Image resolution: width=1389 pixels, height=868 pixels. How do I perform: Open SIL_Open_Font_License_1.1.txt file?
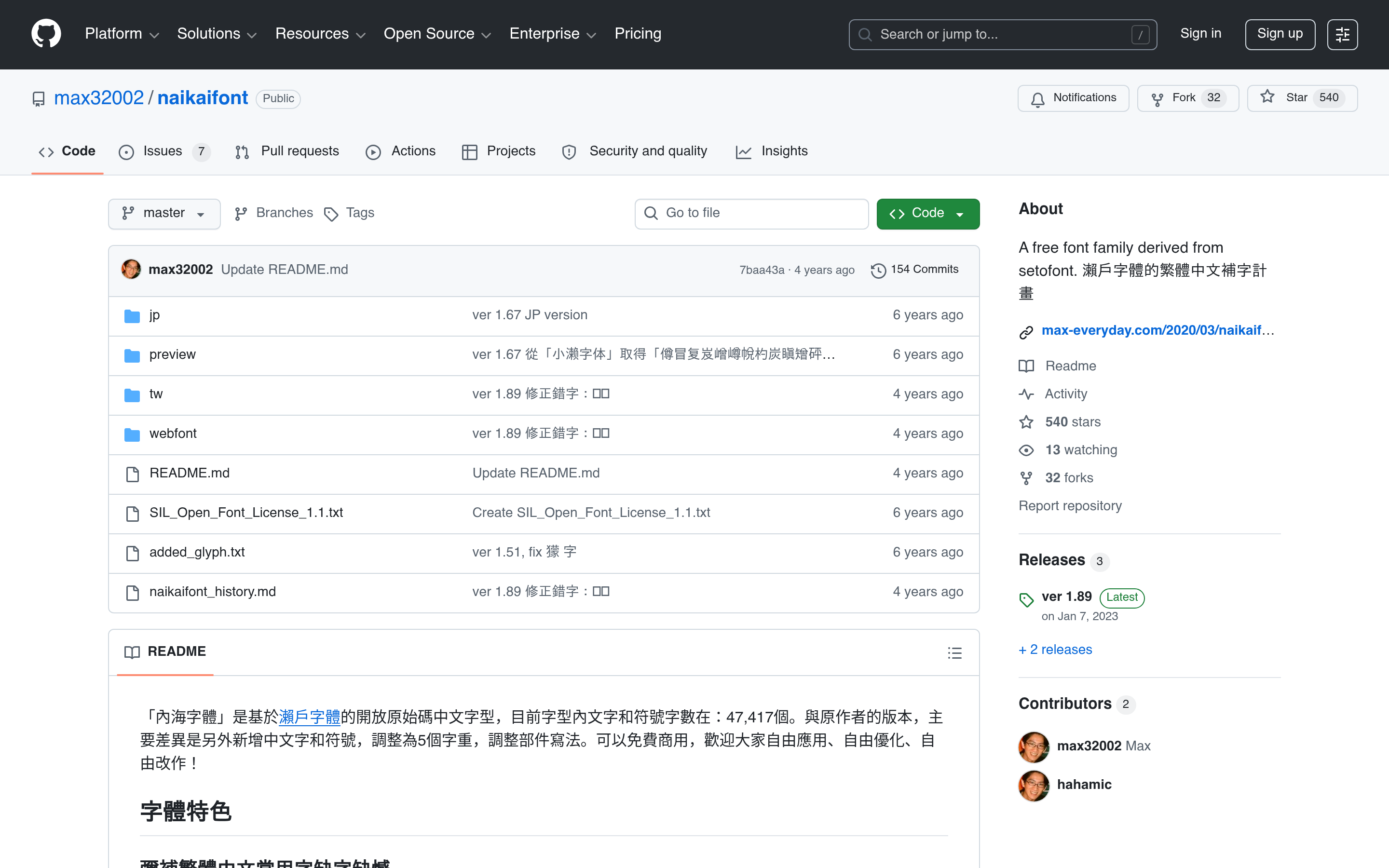[246, 513]
